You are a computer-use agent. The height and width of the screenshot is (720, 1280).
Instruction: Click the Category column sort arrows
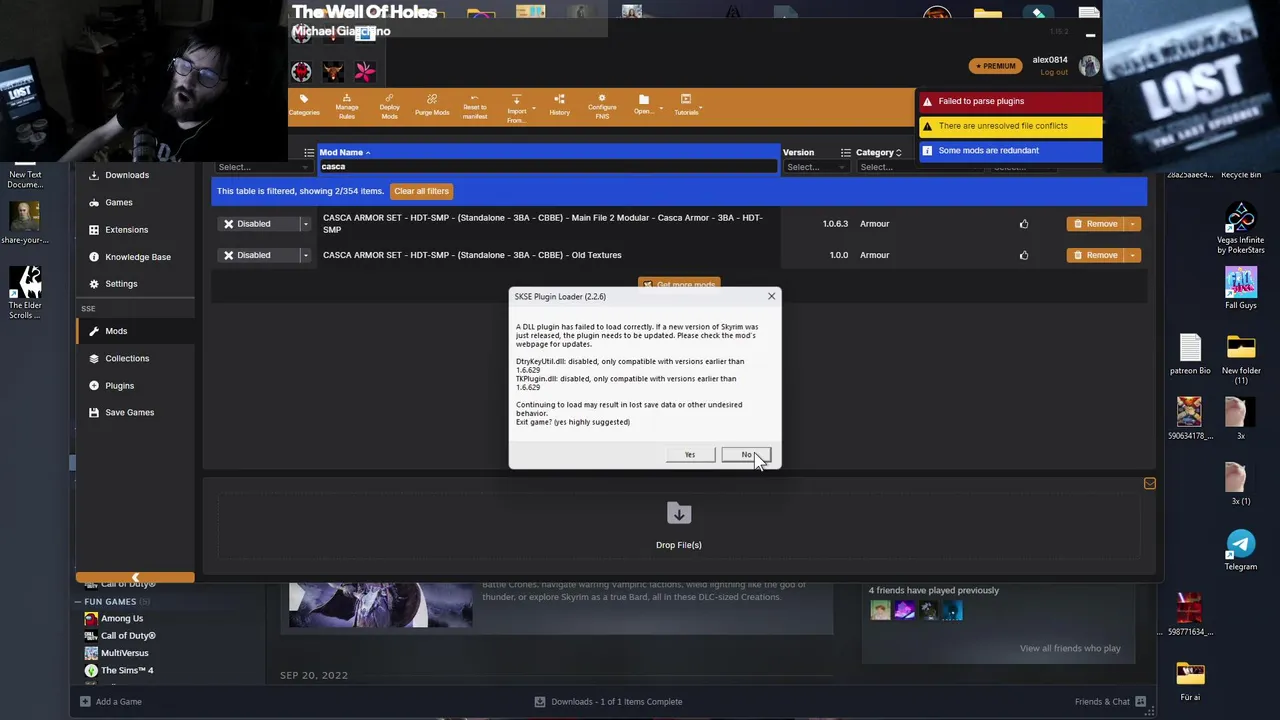[898, 152]
